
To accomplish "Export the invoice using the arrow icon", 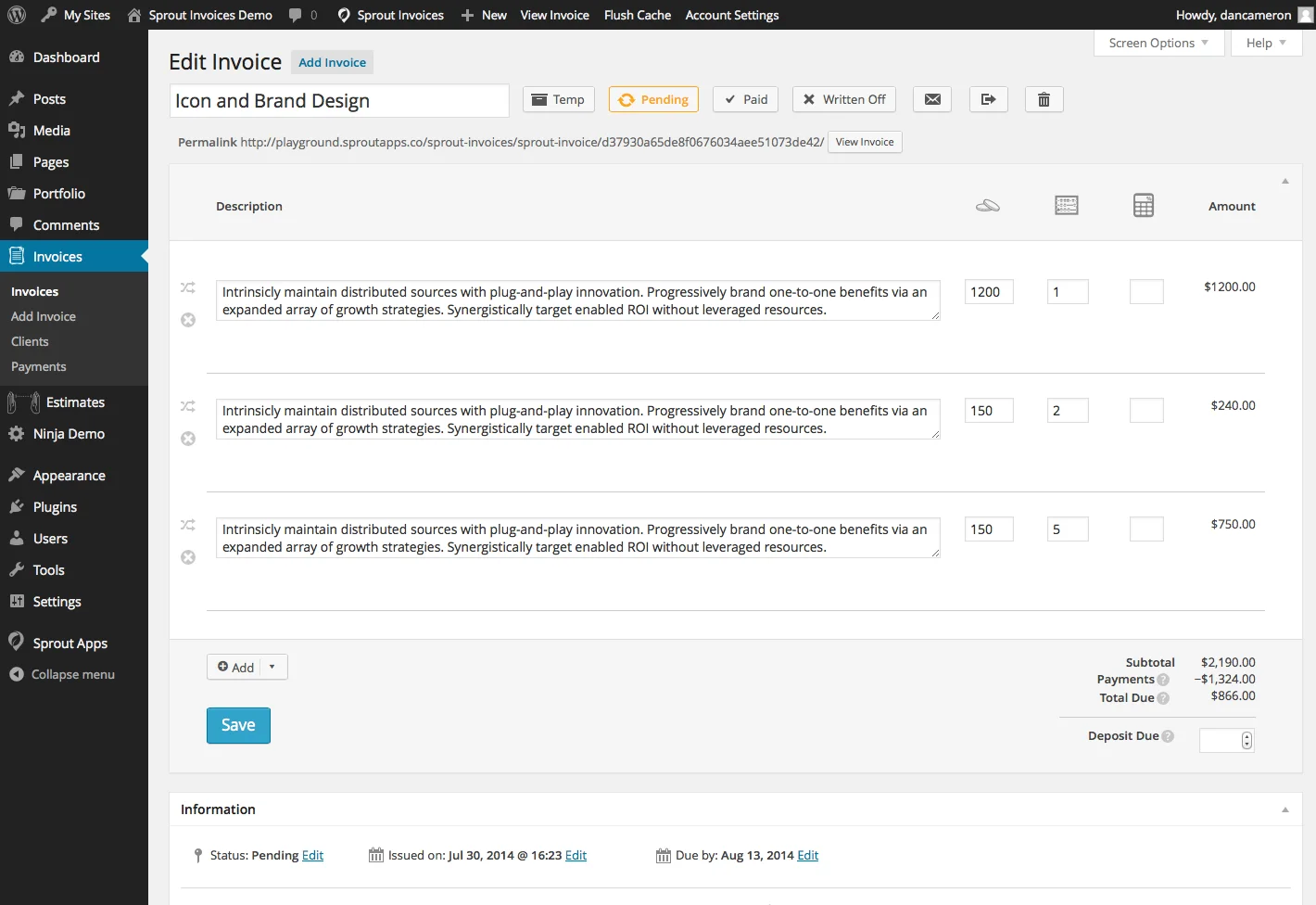I will (988, 99).
